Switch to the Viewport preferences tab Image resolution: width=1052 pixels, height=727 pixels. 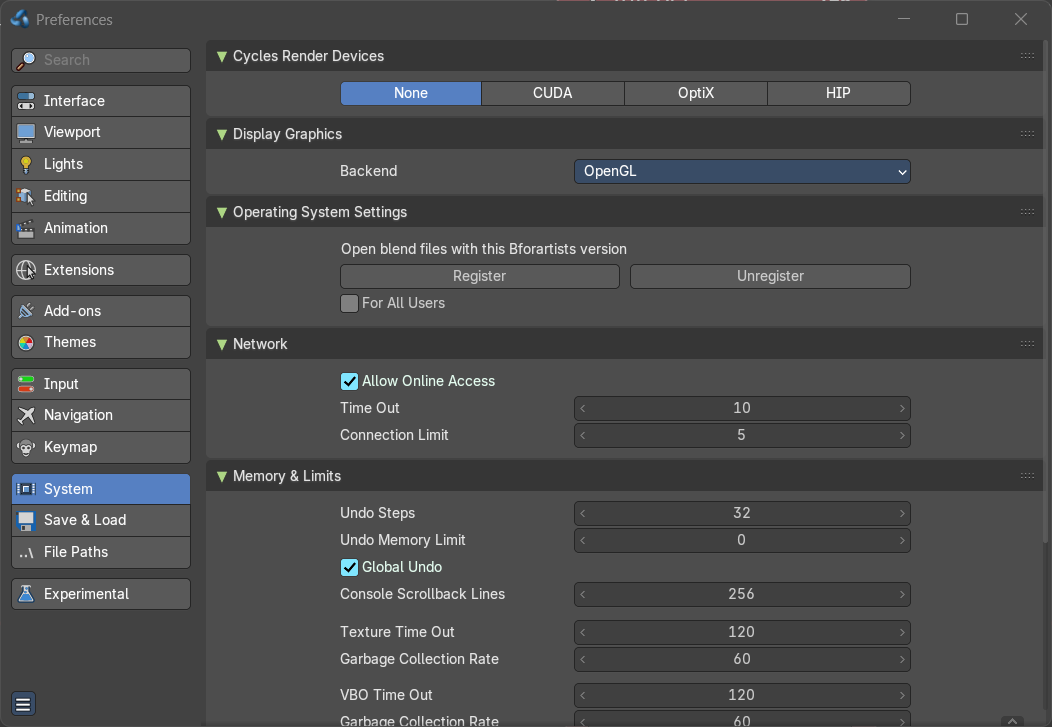101,133
